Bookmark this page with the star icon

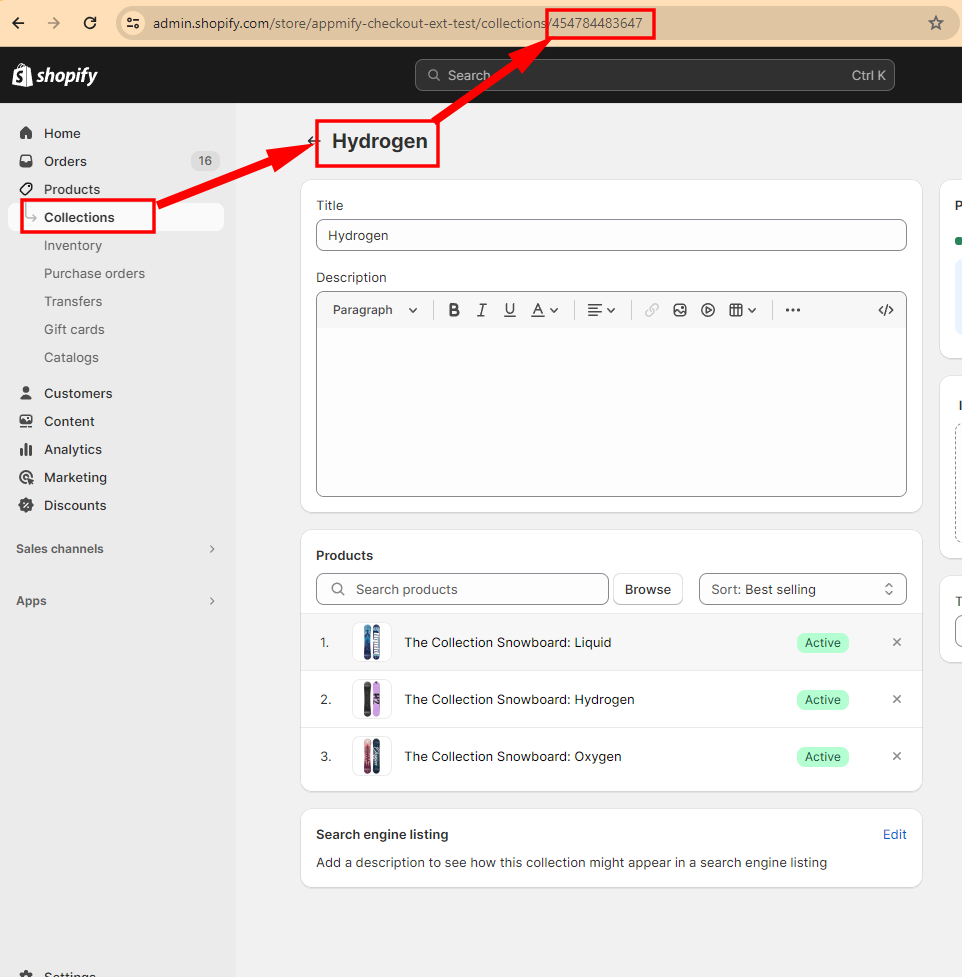935,23
